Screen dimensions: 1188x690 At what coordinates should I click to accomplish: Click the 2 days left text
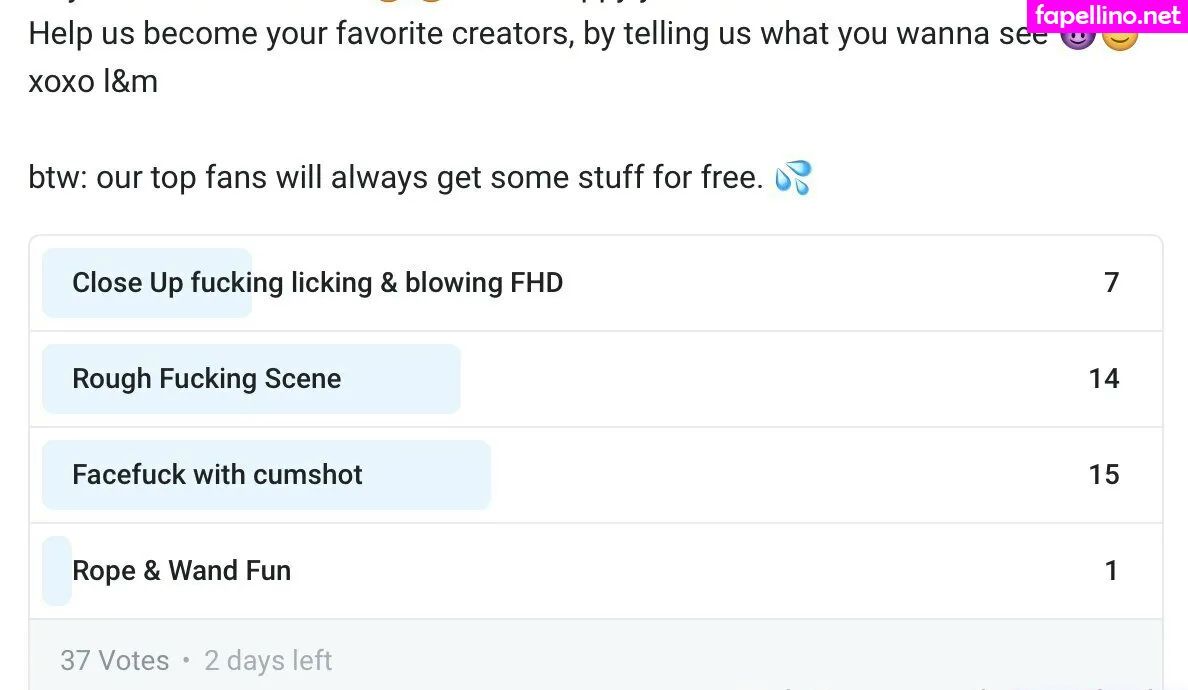[268, 661]
